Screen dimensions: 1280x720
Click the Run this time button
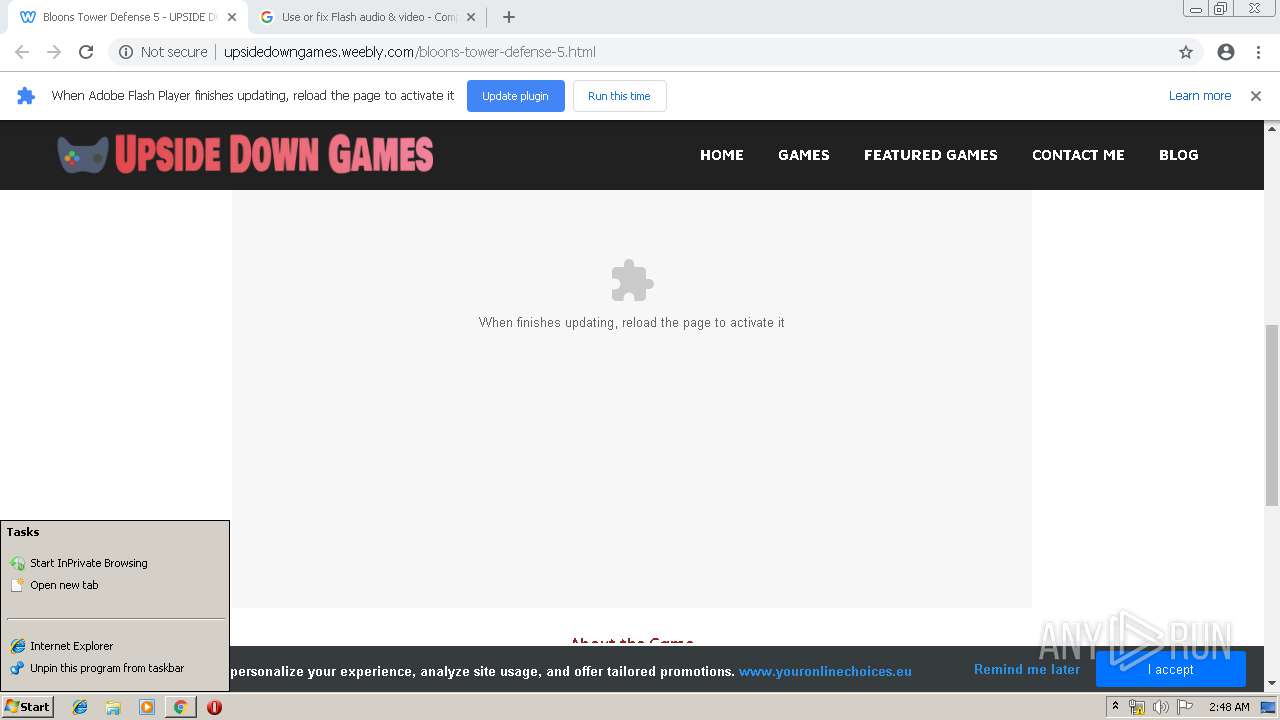tap(619, 96)
